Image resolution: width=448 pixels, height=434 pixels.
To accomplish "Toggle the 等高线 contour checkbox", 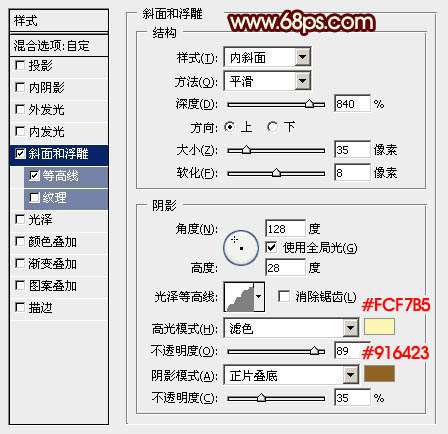I will coord(34,176).
